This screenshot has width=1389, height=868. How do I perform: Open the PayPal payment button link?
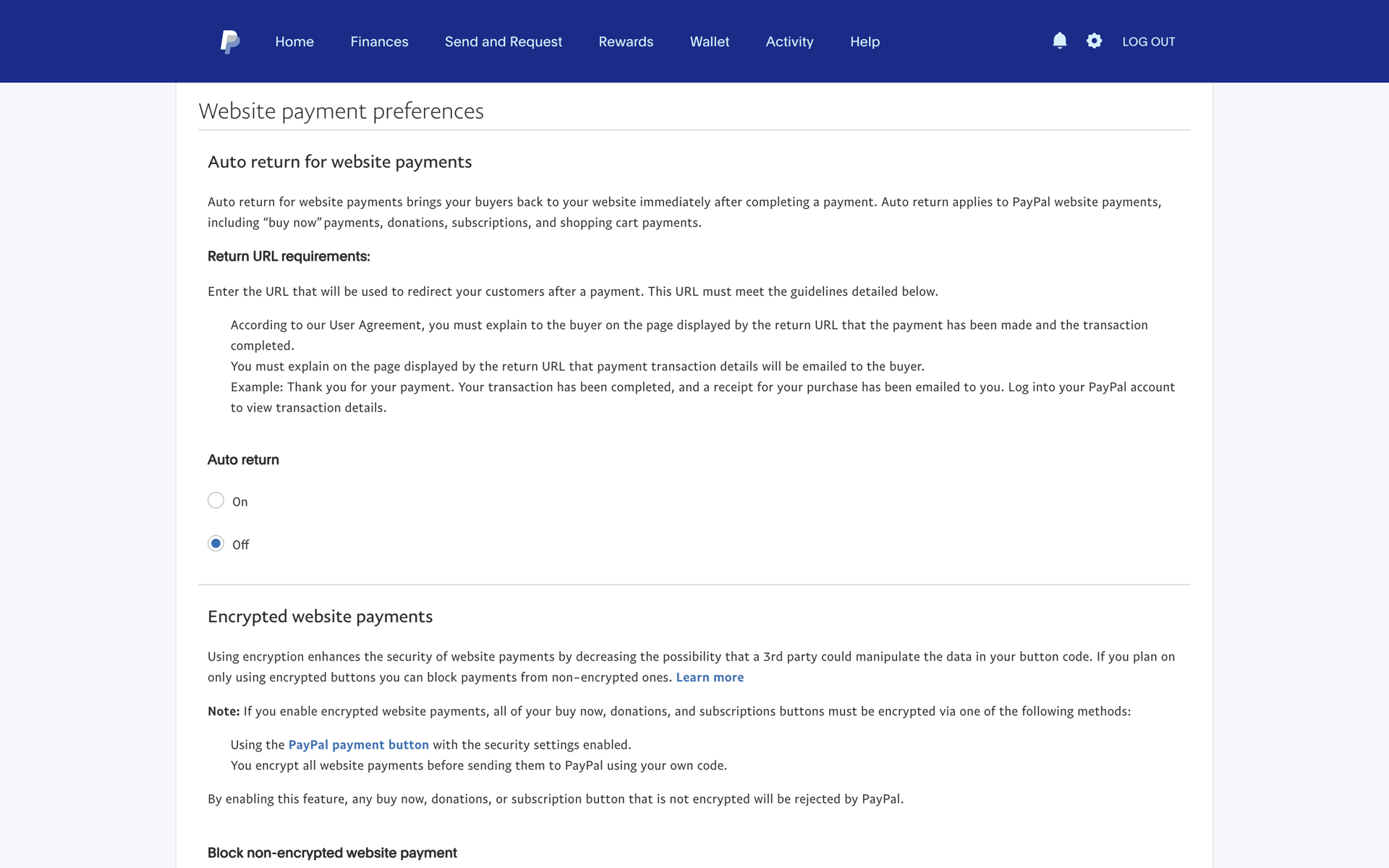(359, 744)
